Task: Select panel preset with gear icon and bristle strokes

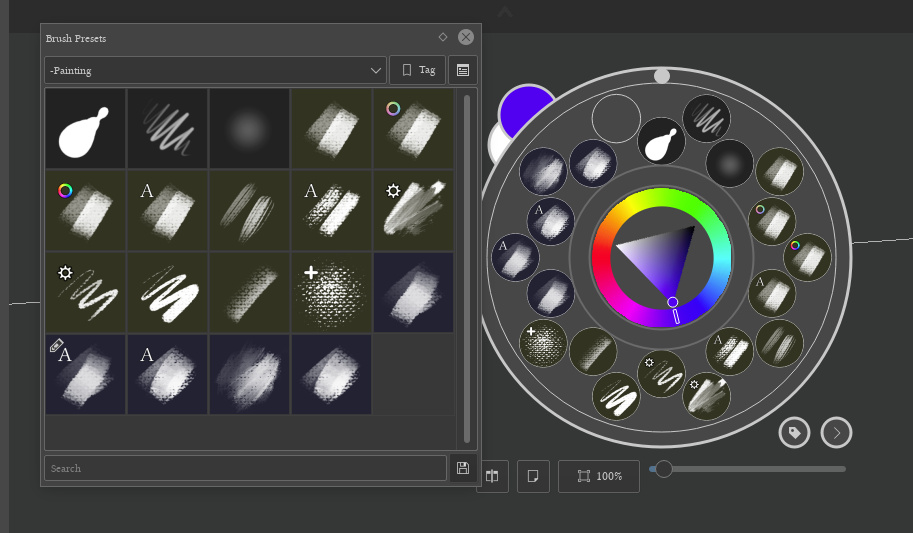Action: click(x=413, y=210)
